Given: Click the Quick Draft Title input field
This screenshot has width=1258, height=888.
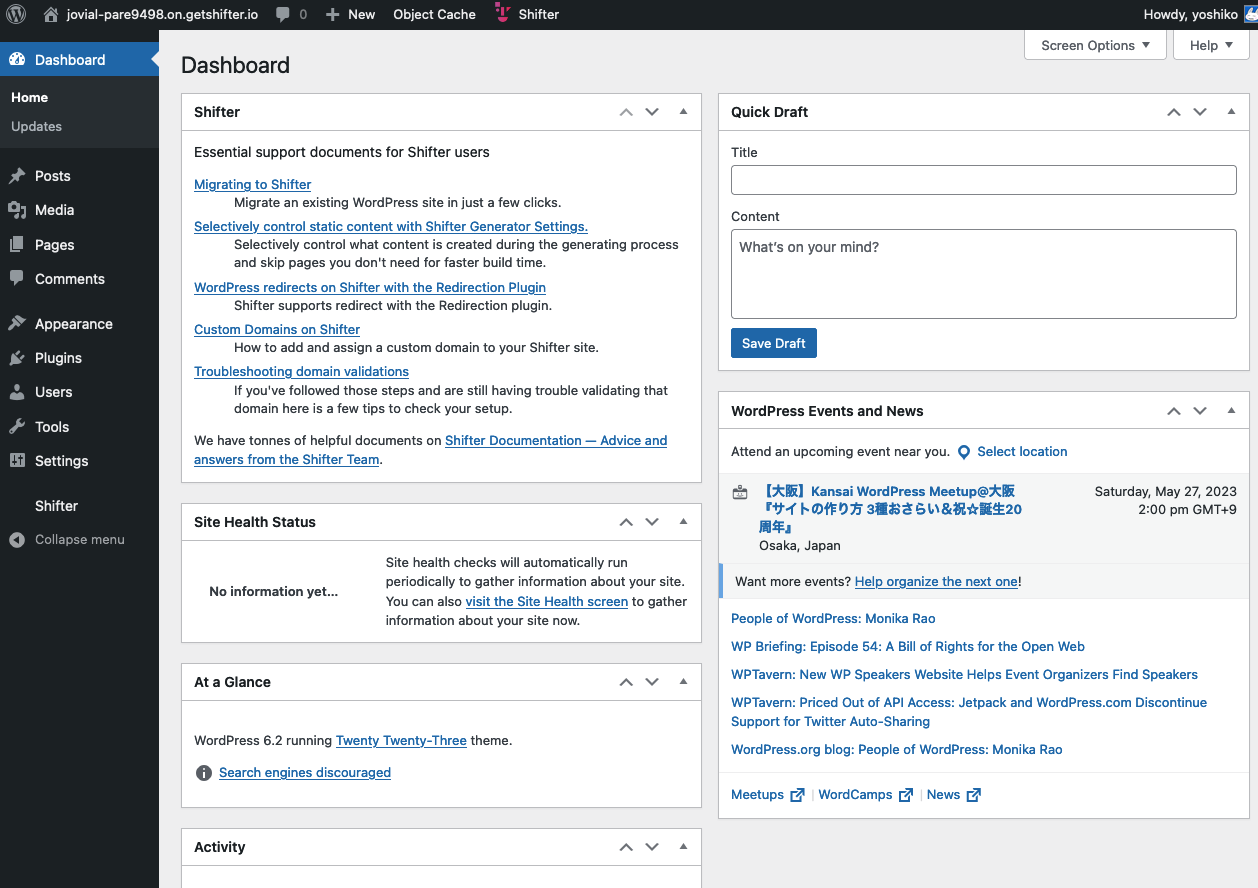Looking at the screenshot, I should (984, 180).
